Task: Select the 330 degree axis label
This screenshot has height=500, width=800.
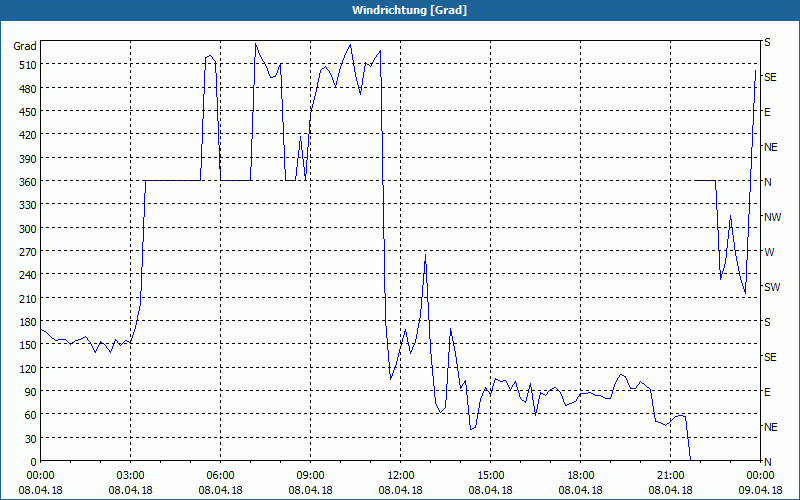Action: [27, 205]
